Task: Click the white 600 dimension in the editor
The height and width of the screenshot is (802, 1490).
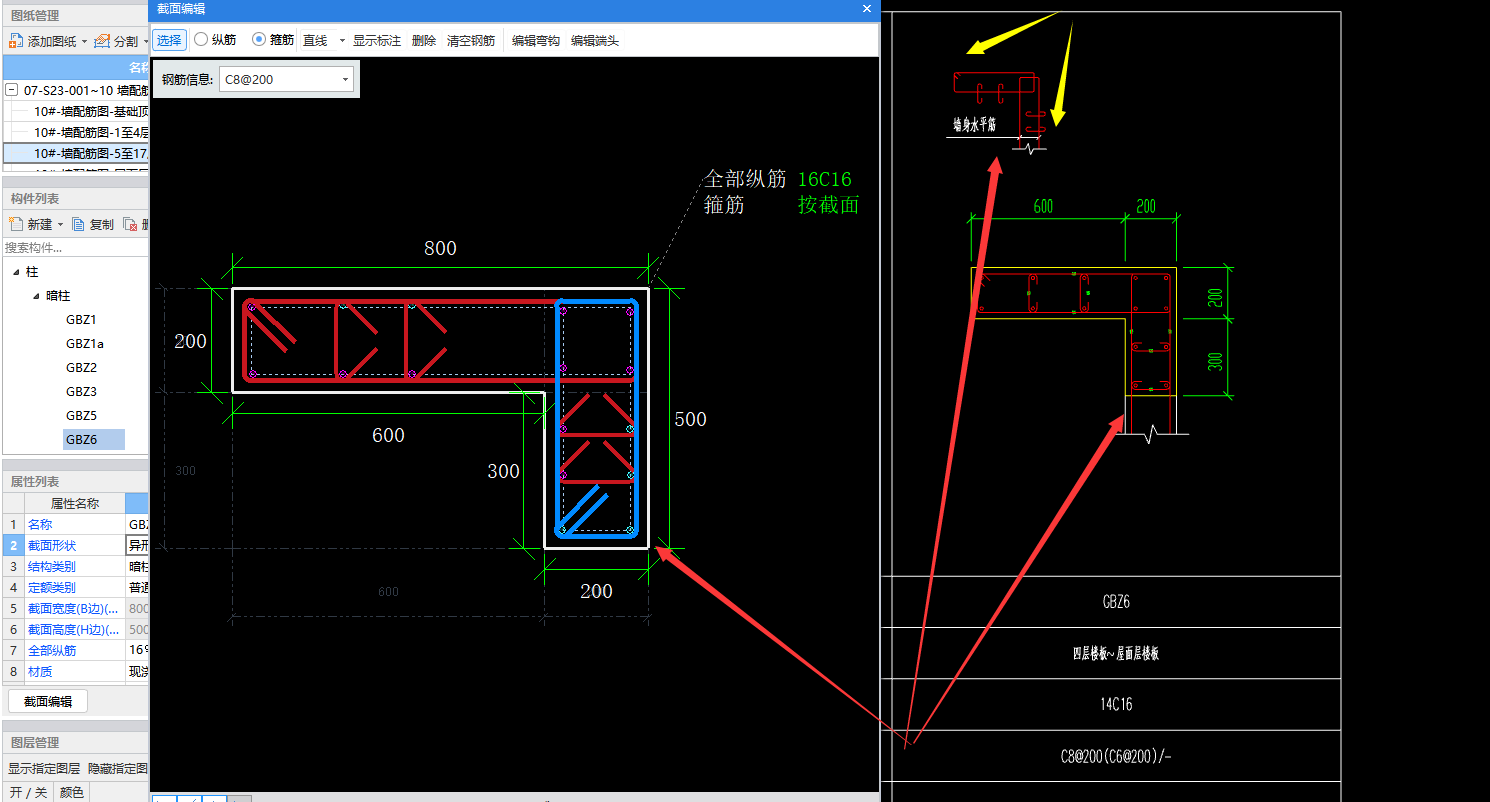Action: [388, 435]
